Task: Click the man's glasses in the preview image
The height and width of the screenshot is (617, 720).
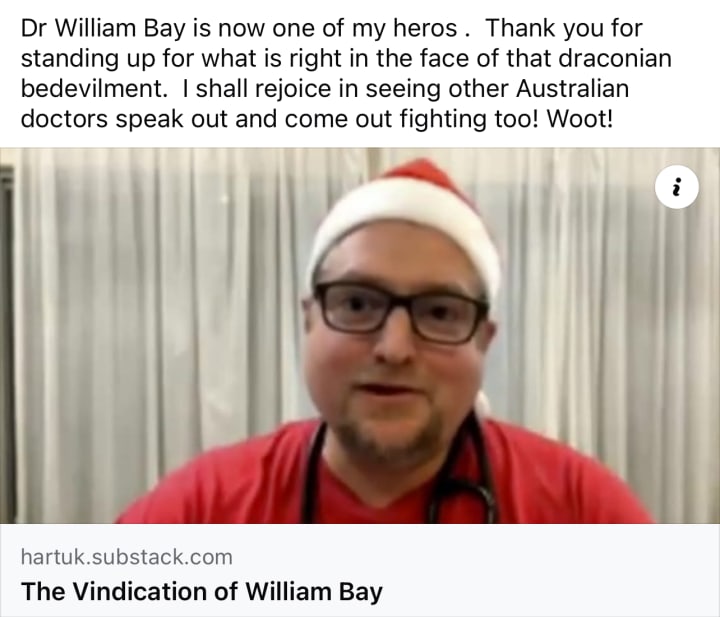Action: [x=399, y=311]
